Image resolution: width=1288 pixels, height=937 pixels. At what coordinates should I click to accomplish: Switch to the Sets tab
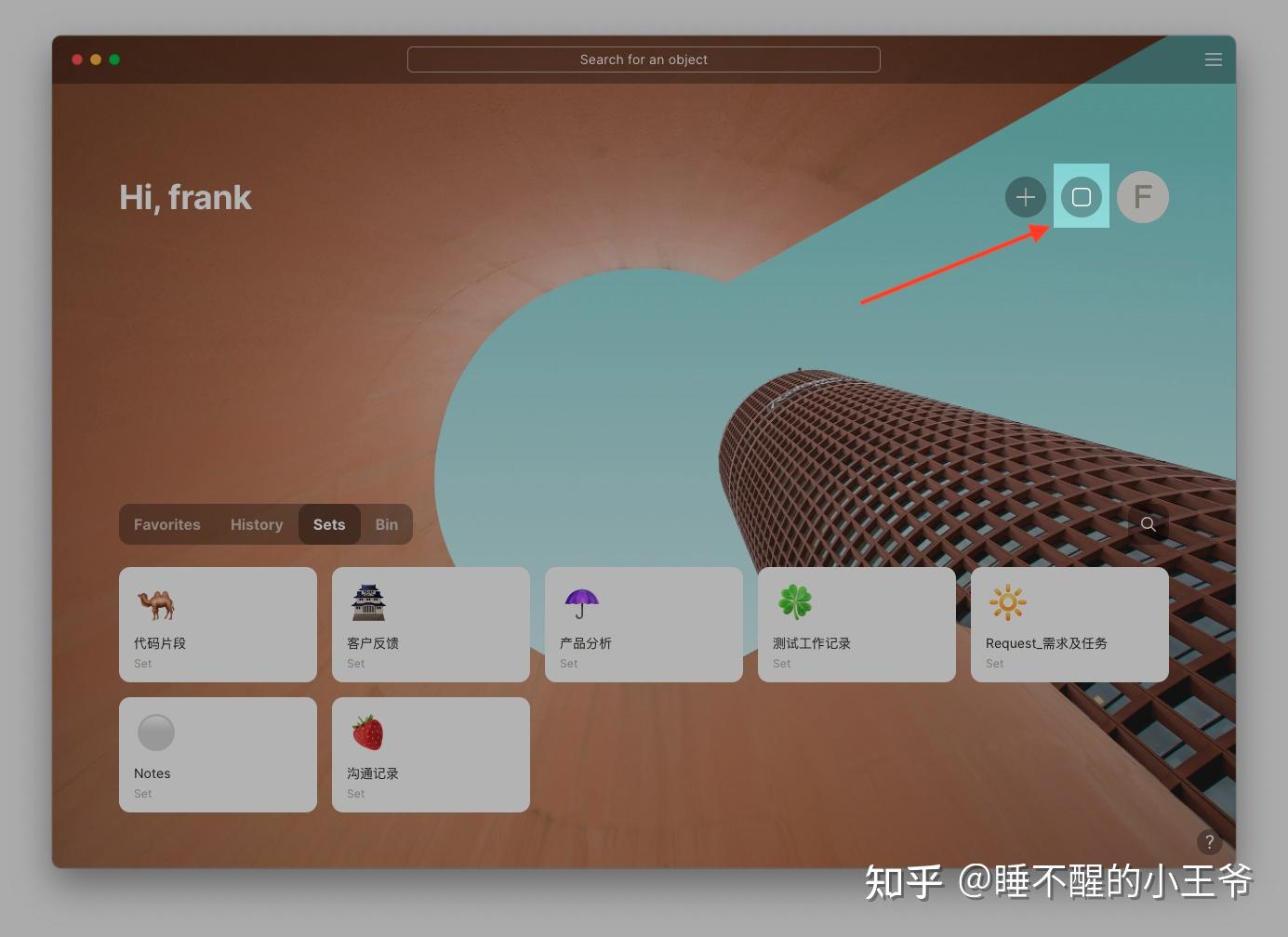tap(329, 524)
